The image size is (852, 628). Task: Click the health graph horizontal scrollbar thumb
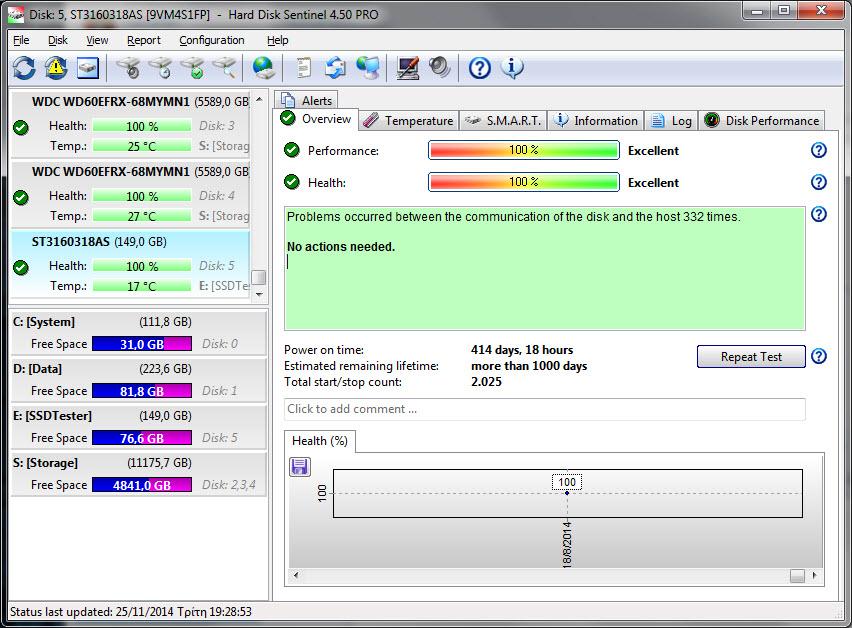pyautogui.click(x=797, y=576)
